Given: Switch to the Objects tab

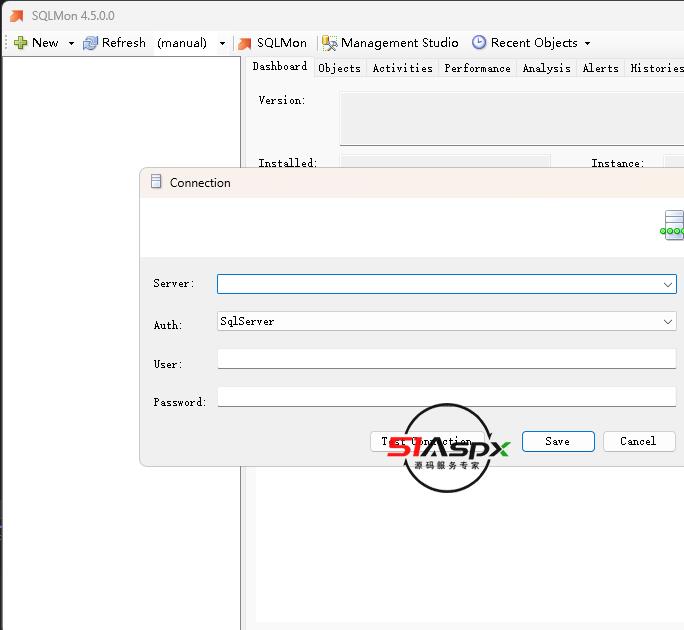Looking at the screenshot, I should [x=339, y=68].
